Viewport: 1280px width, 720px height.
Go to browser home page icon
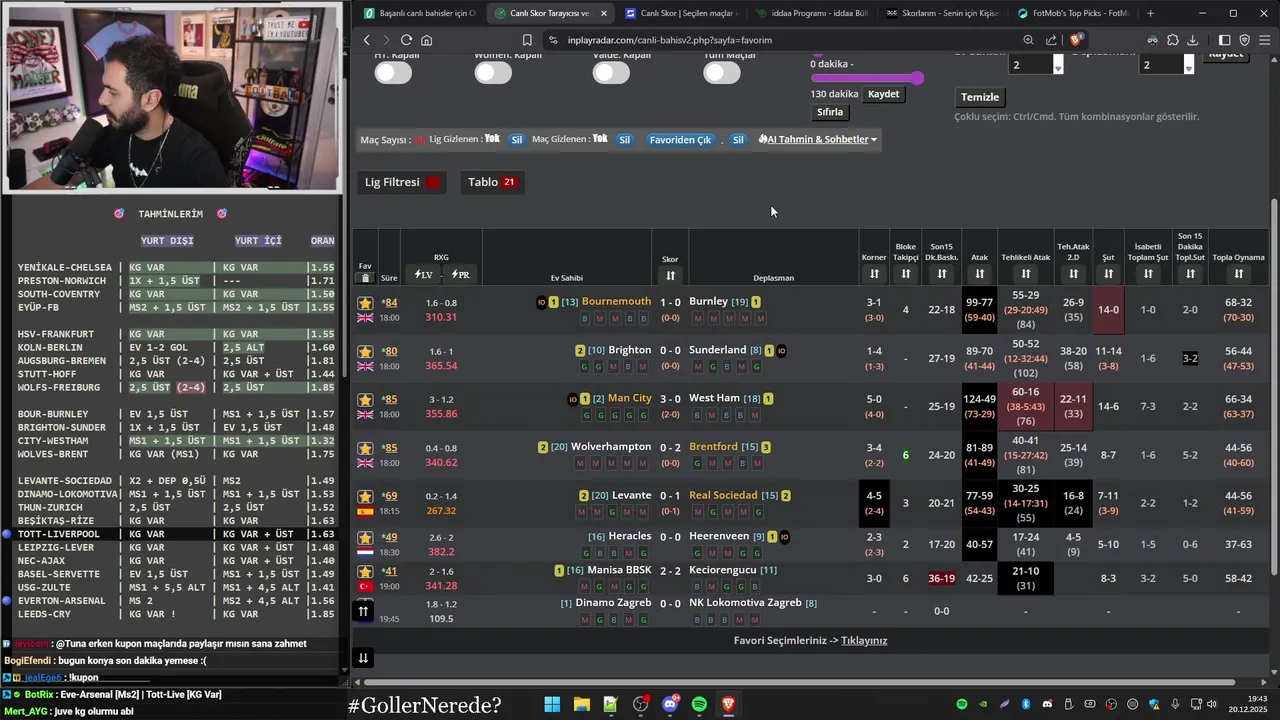427,40
